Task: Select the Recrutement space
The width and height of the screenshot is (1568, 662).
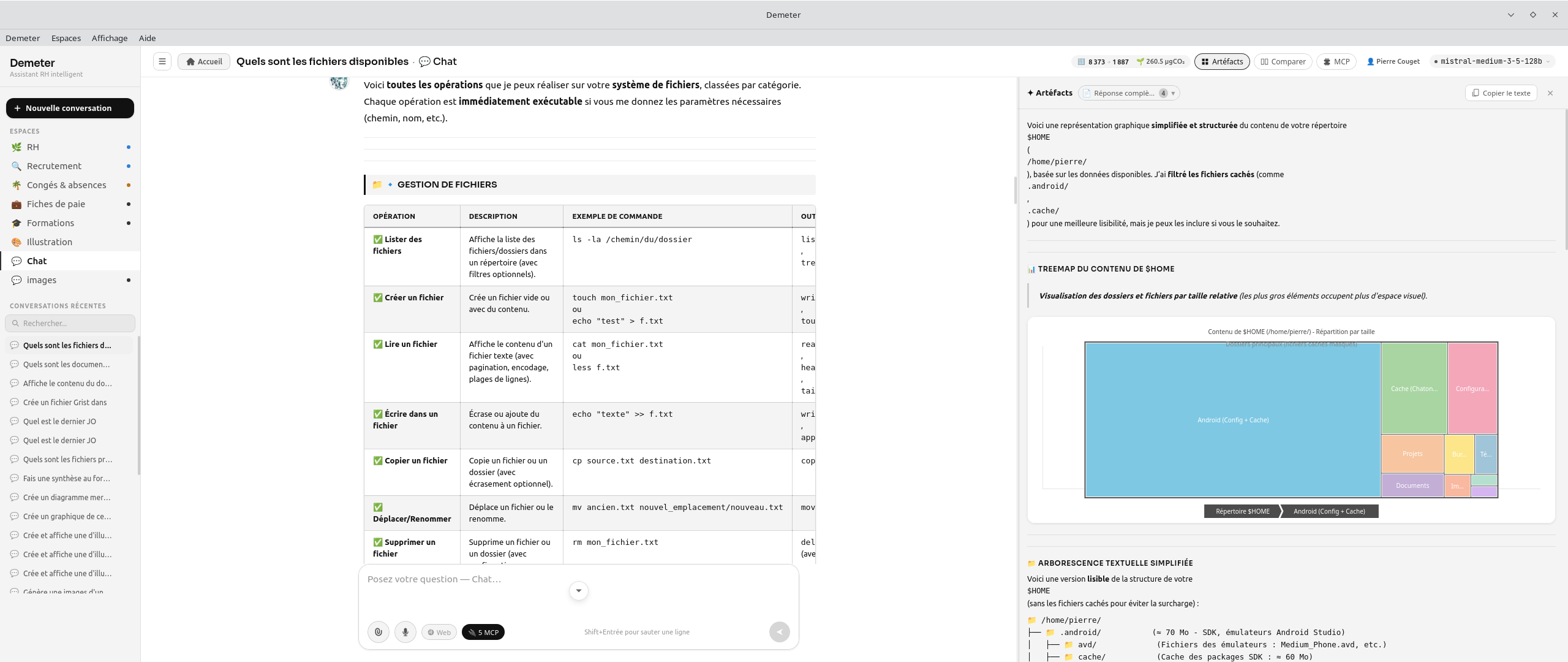Action: point(70,166)
